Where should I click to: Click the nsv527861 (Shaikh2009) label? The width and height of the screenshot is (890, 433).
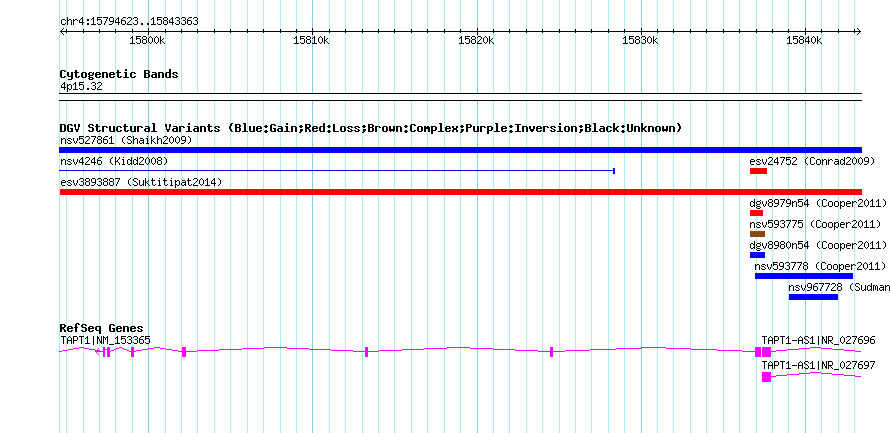click(x=126, y=140)
